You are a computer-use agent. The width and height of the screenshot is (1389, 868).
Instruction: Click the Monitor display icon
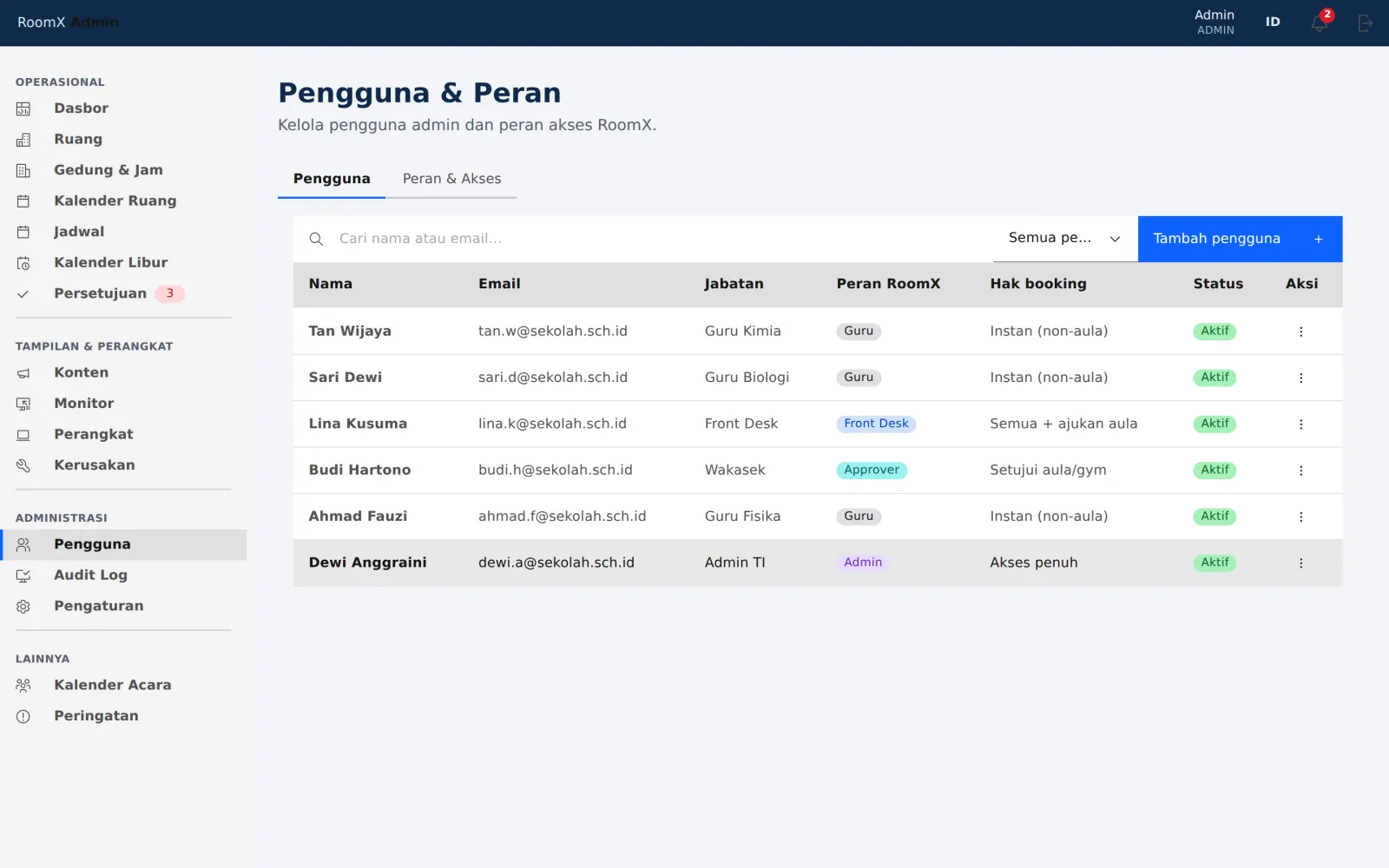[23, 404]
